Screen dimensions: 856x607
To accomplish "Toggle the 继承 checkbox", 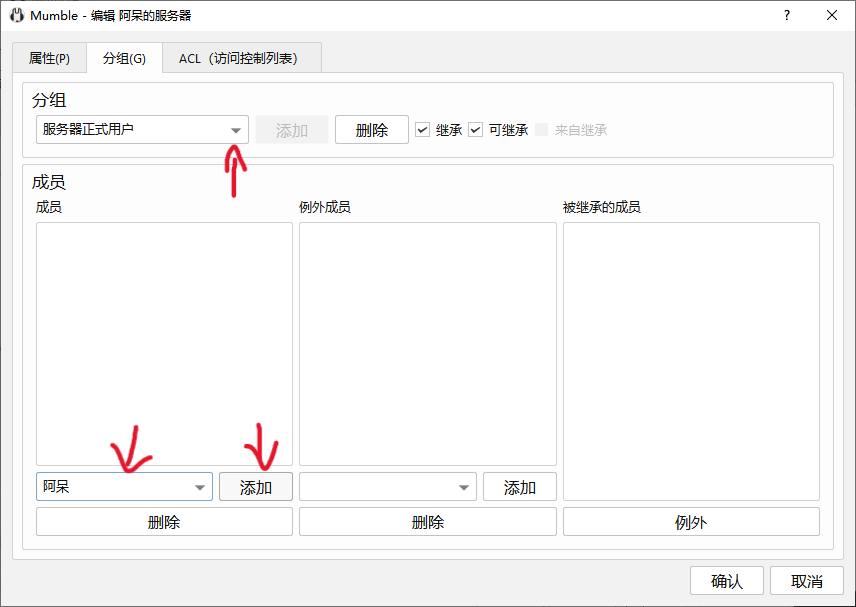I will (x=423, y=130).
